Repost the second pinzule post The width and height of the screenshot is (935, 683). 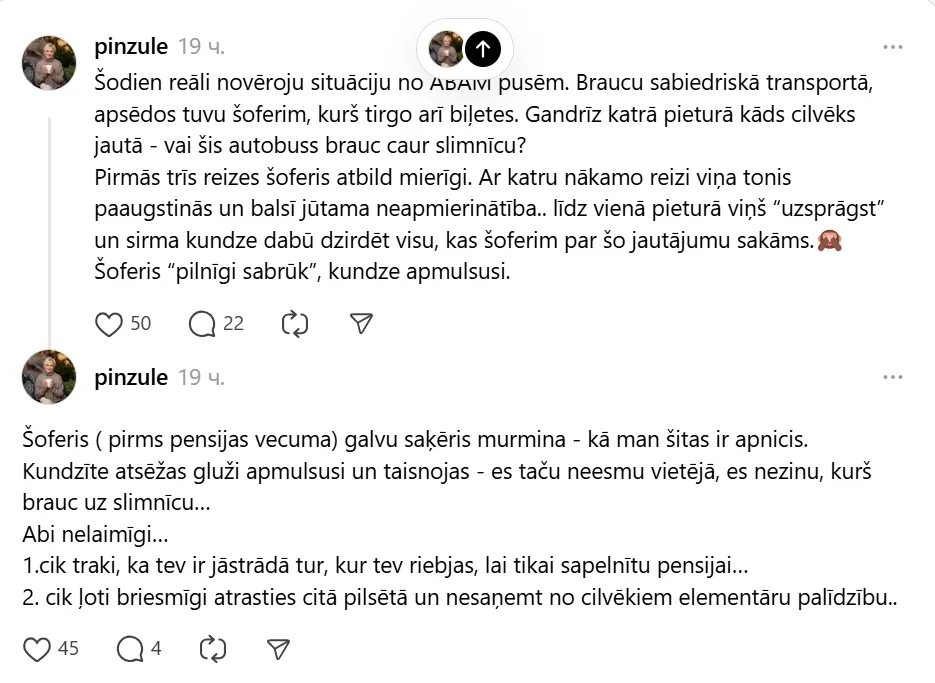pos(212,649)
